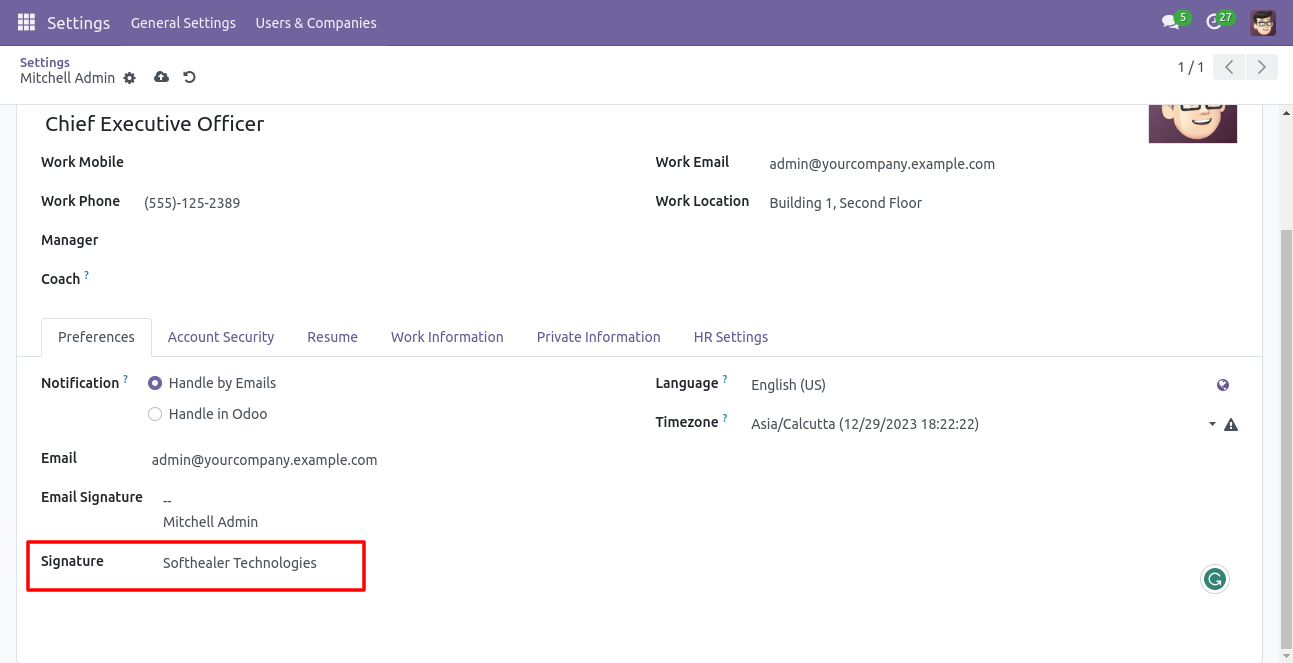Click the Grammarly round icon
This screenshot has height=663, width=1293.
[1215, 579]
